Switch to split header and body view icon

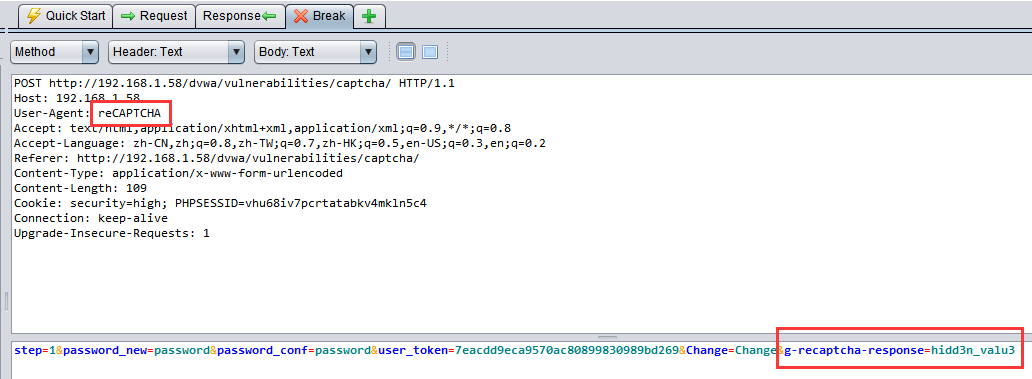click(x=407, y=52)
